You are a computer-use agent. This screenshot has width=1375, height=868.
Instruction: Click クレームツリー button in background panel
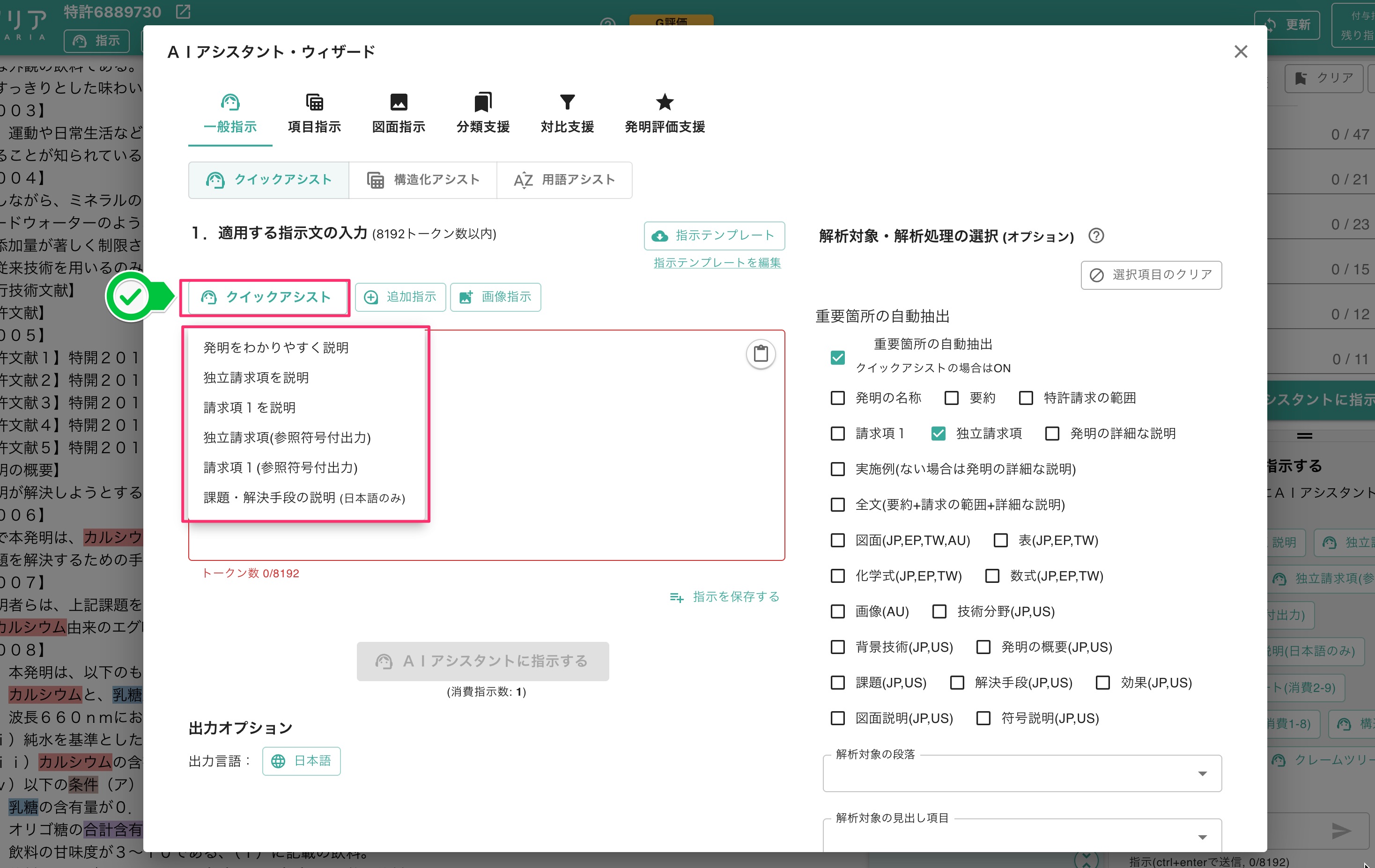1321,760
